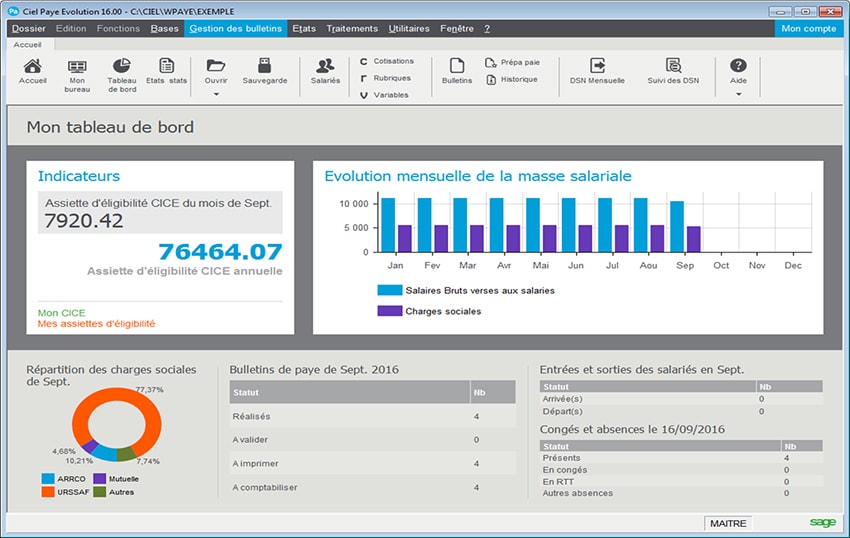Click the DSN Mensuelle icon

[597, 66]
